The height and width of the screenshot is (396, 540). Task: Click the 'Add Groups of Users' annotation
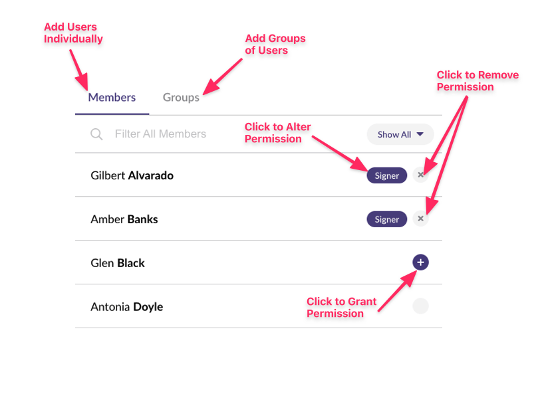[x=275, y=44]
